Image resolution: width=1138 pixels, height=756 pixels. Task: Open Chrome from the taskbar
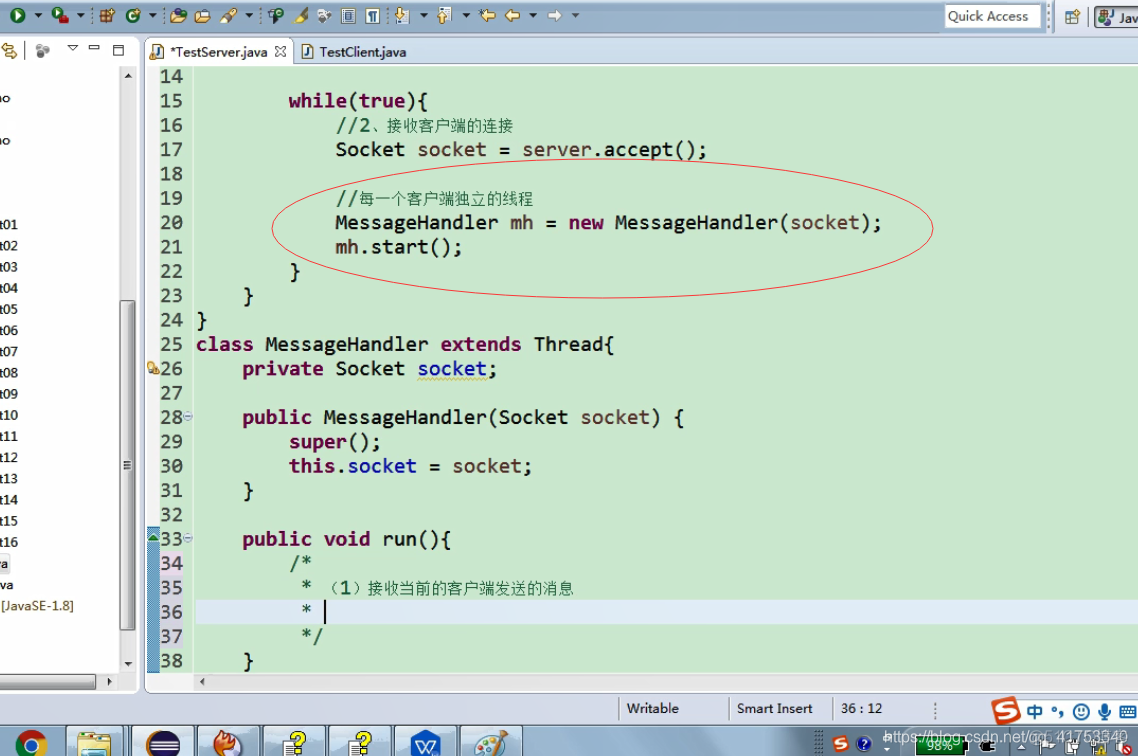point(32,742)
